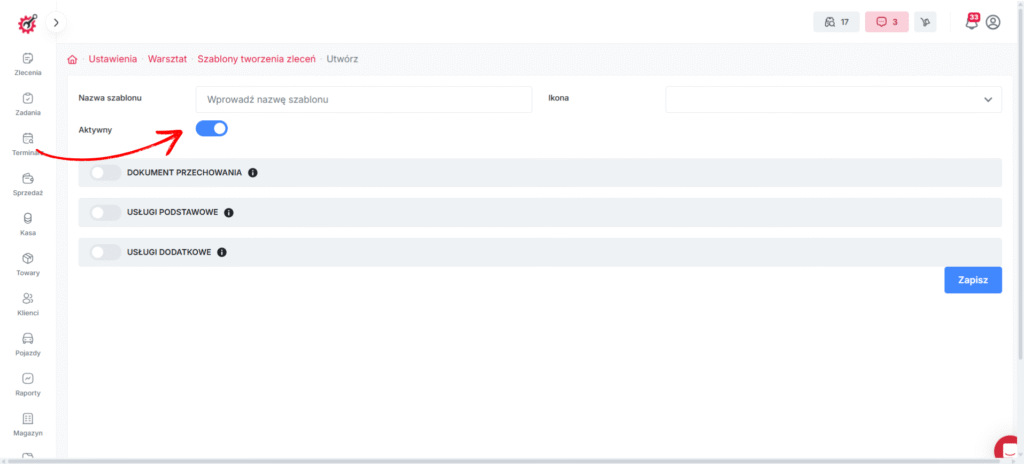Turn on Usługi dodatkowe toggle

(x=105, y=252)
